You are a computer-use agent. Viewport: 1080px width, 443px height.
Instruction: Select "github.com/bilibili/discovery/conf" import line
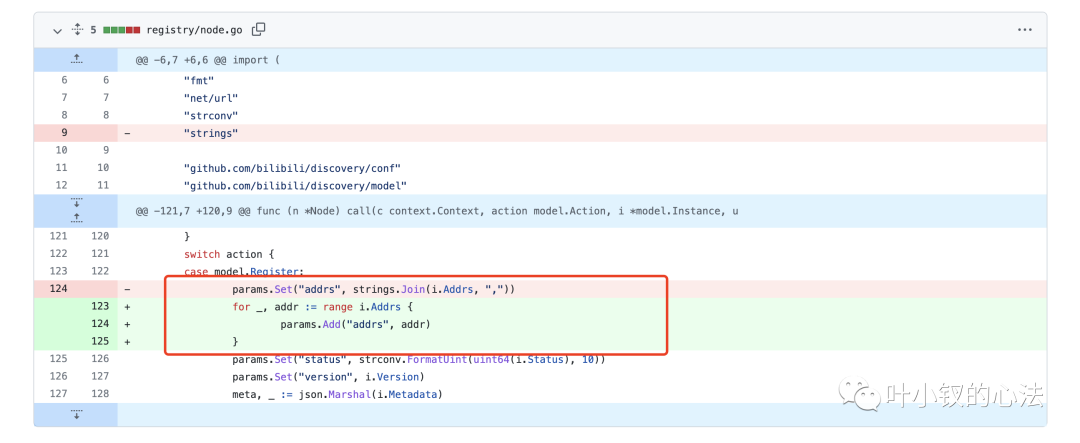tap(293, 168)
